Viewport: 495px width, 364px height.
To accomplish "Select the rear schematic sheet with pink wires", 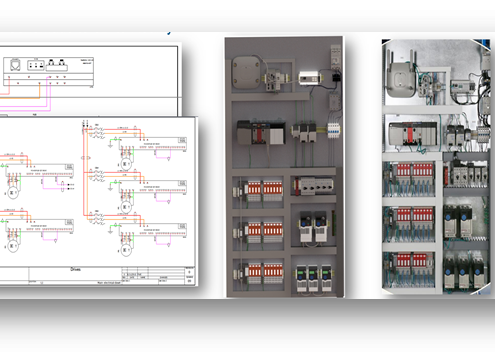I will (91, 79).
